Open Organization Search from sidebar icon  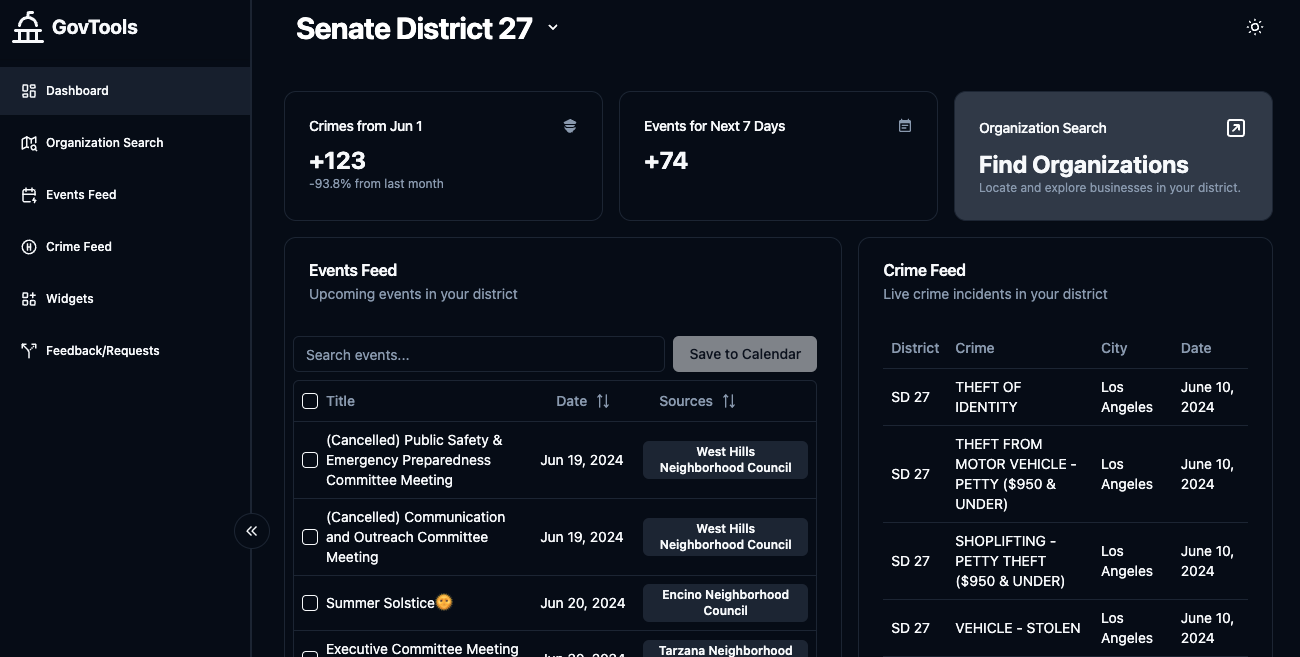28,142
